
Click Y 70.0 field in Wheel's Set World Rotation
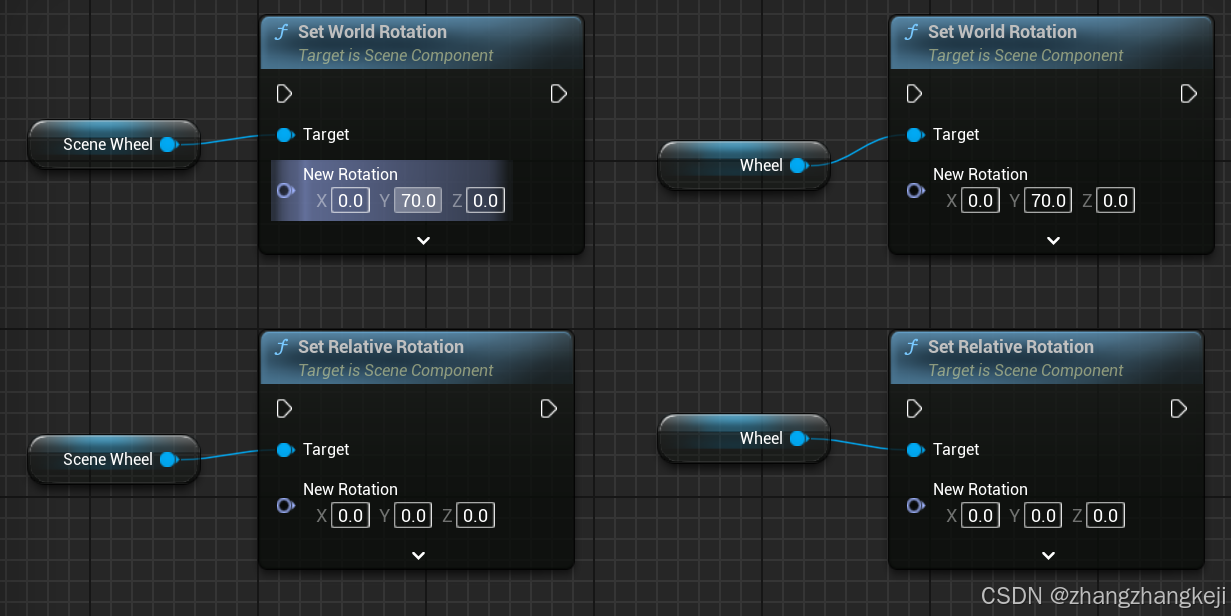click(1048, 201)
